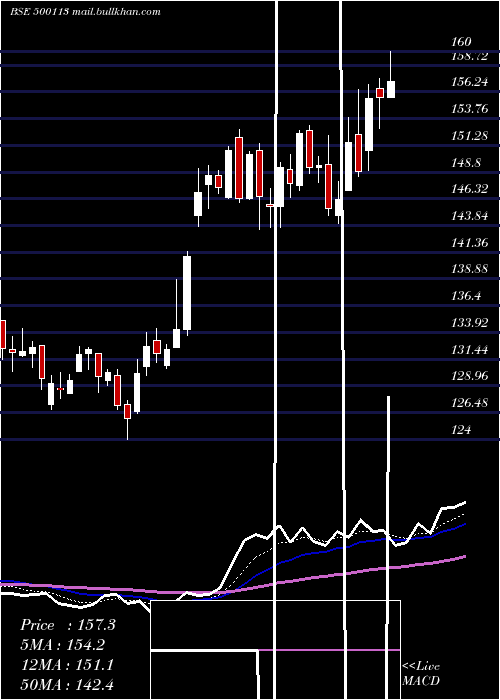Screen dimensions: 500x700
Task: Click the 141.36 price axis label
Action: click(x=469, y=242)
